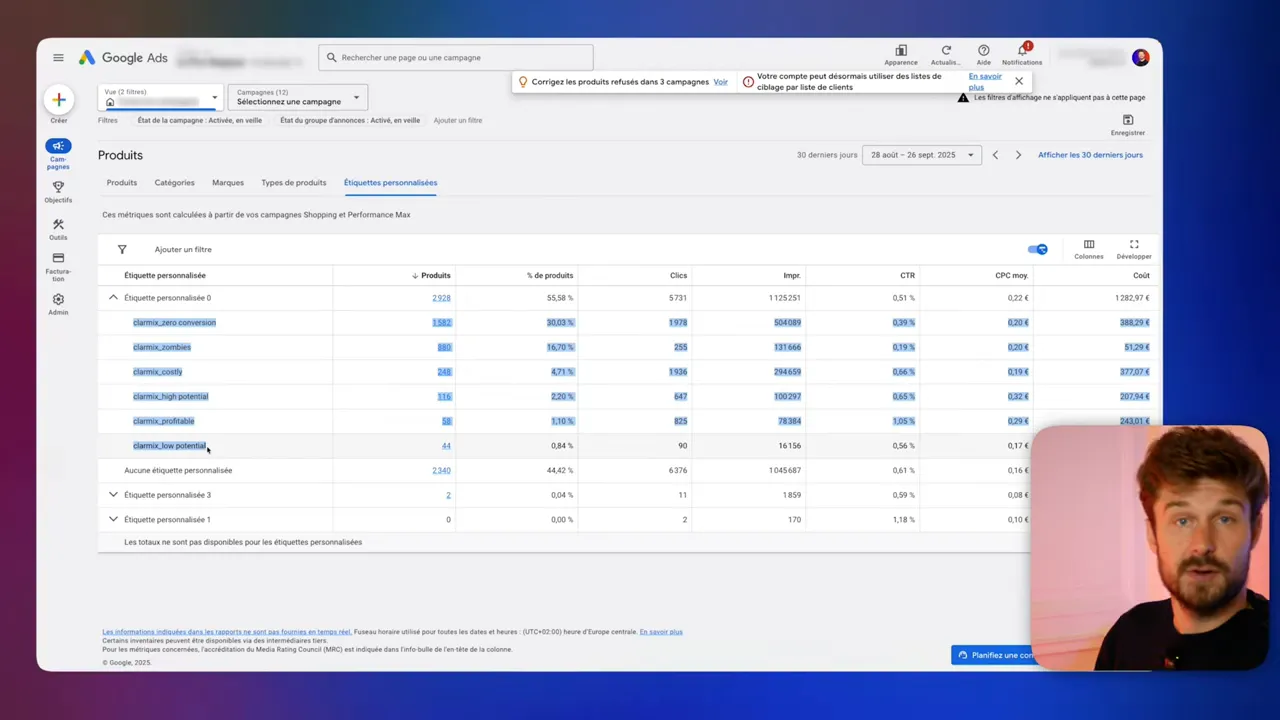Open the Facturation section
Image resolution: width=1280 pixels, height=720 pixels.
point(58,264)
